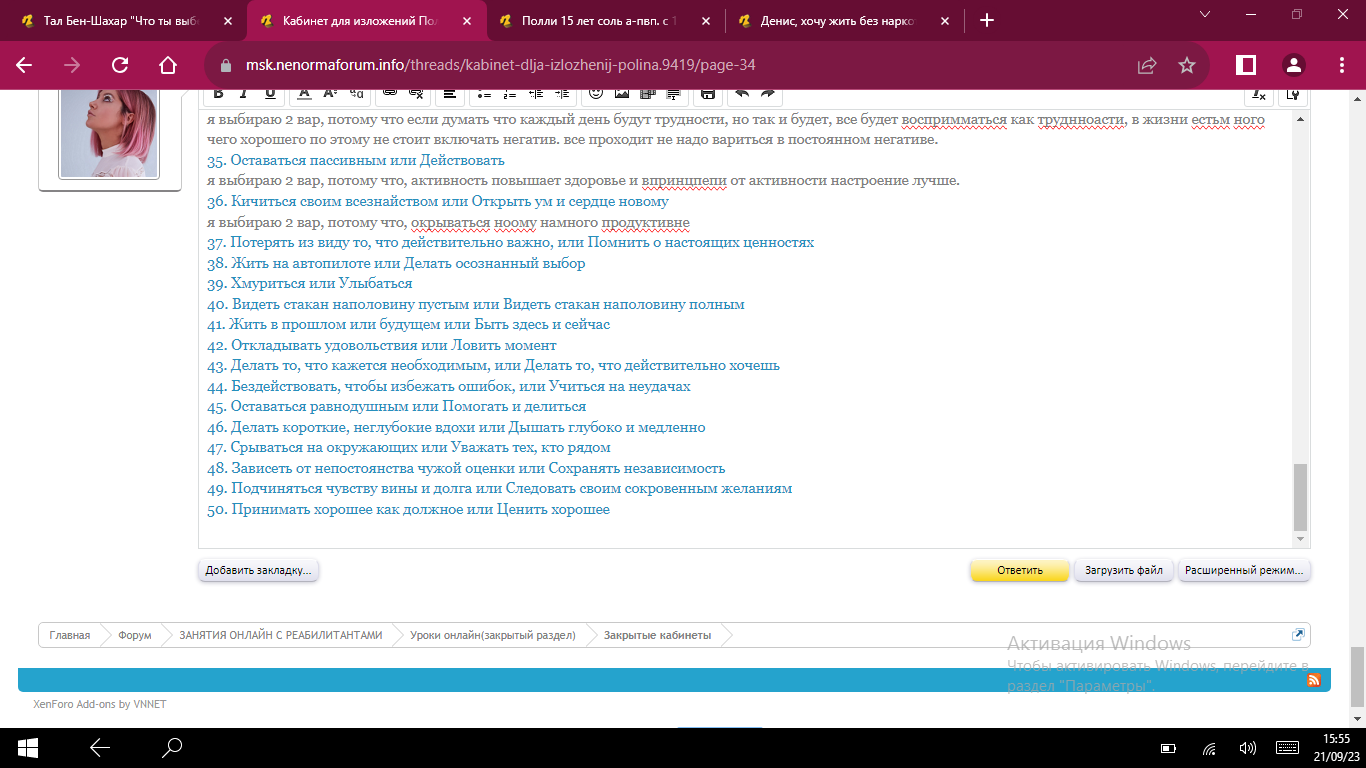This screenshot has height=768, width=1366.
Task: Open Chrome's three-dot menu
Action: (x=1341, y=65)
